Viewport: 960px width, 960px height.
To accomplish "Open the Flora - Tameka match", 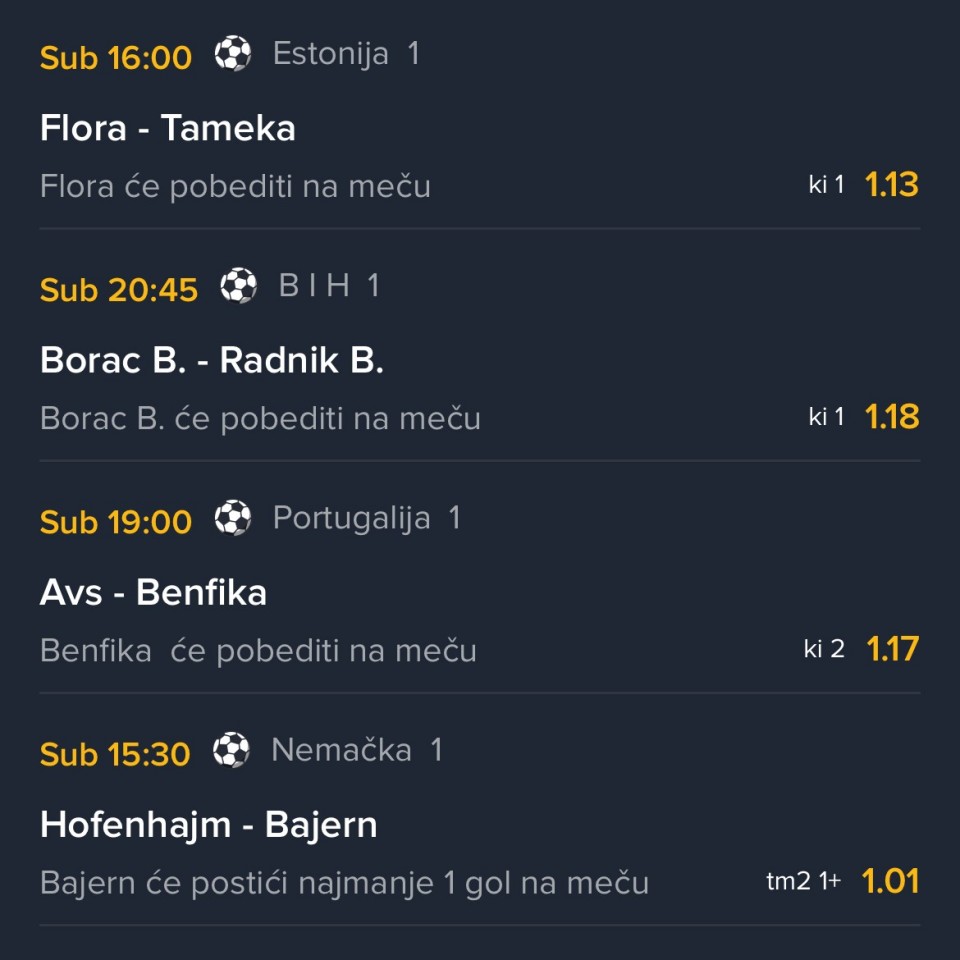I will (x=168, y=129).
